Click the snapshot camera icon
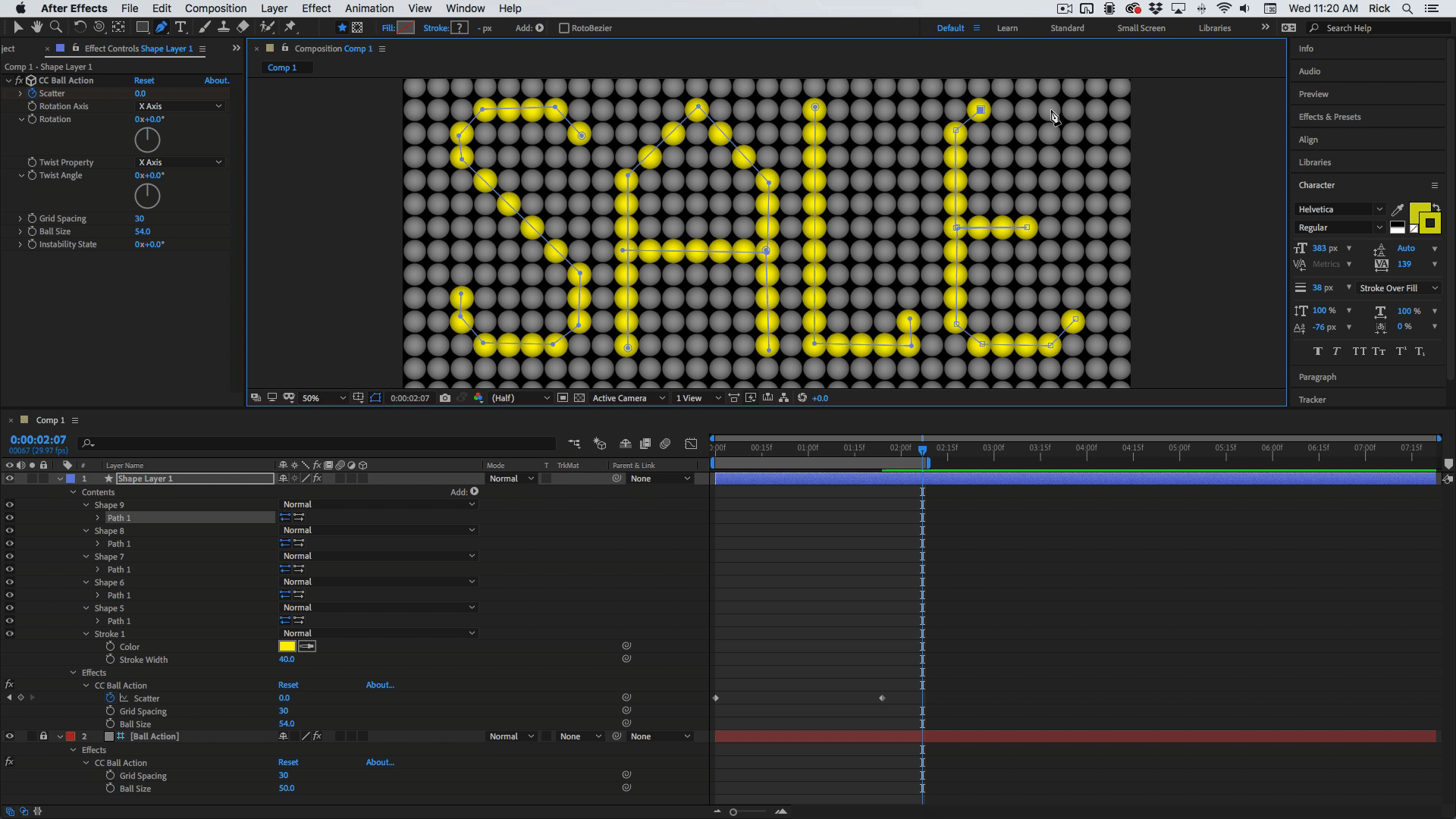This screenshot has height=819, width=1456. tap(445, 398)
